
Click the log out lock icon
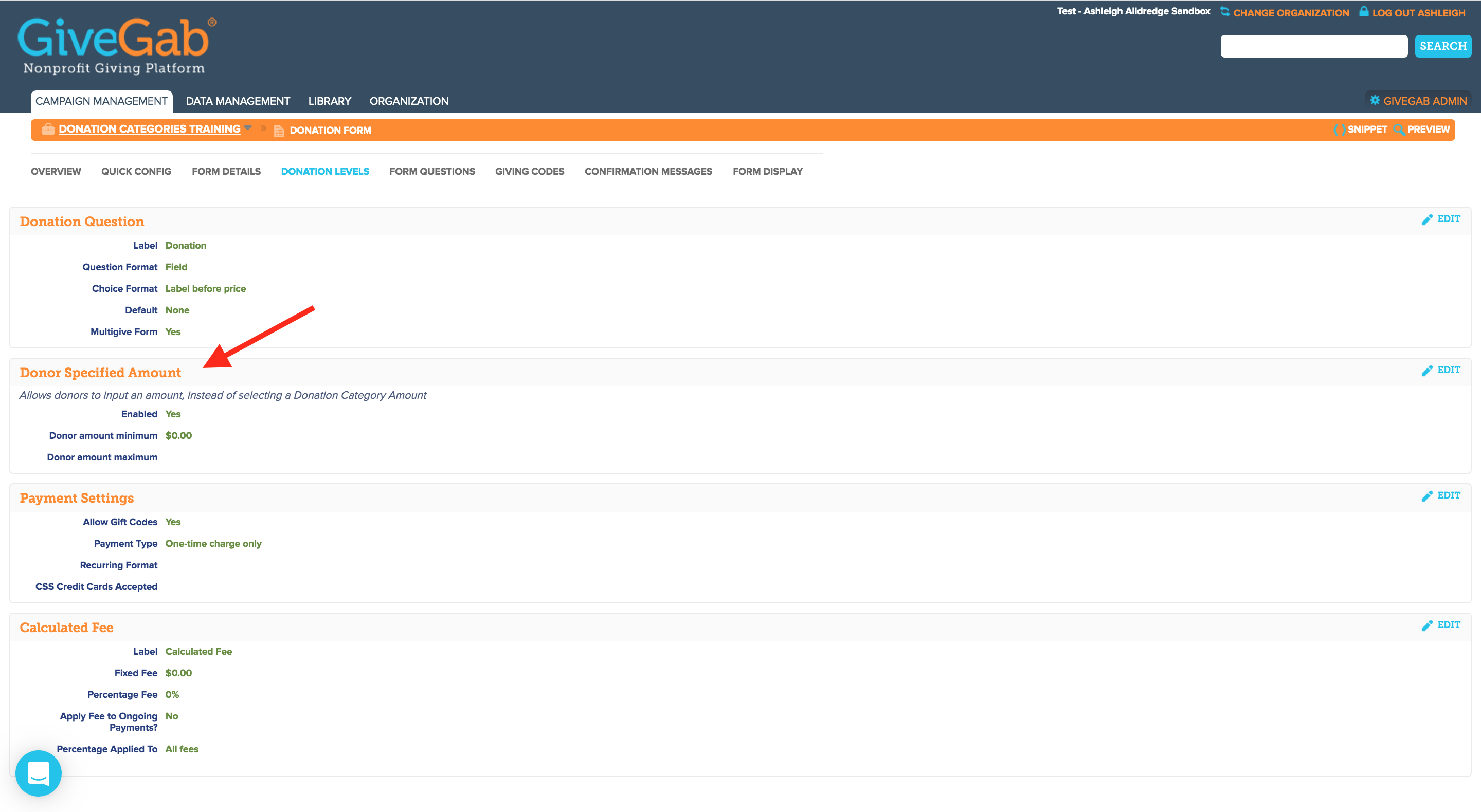point(1364,11)
